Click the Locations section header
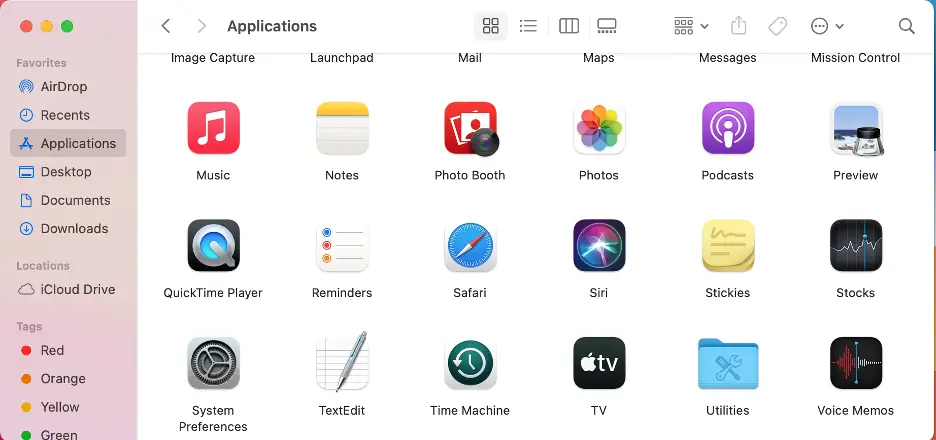This screenshot has height=440, width=936. pos(43,266)
